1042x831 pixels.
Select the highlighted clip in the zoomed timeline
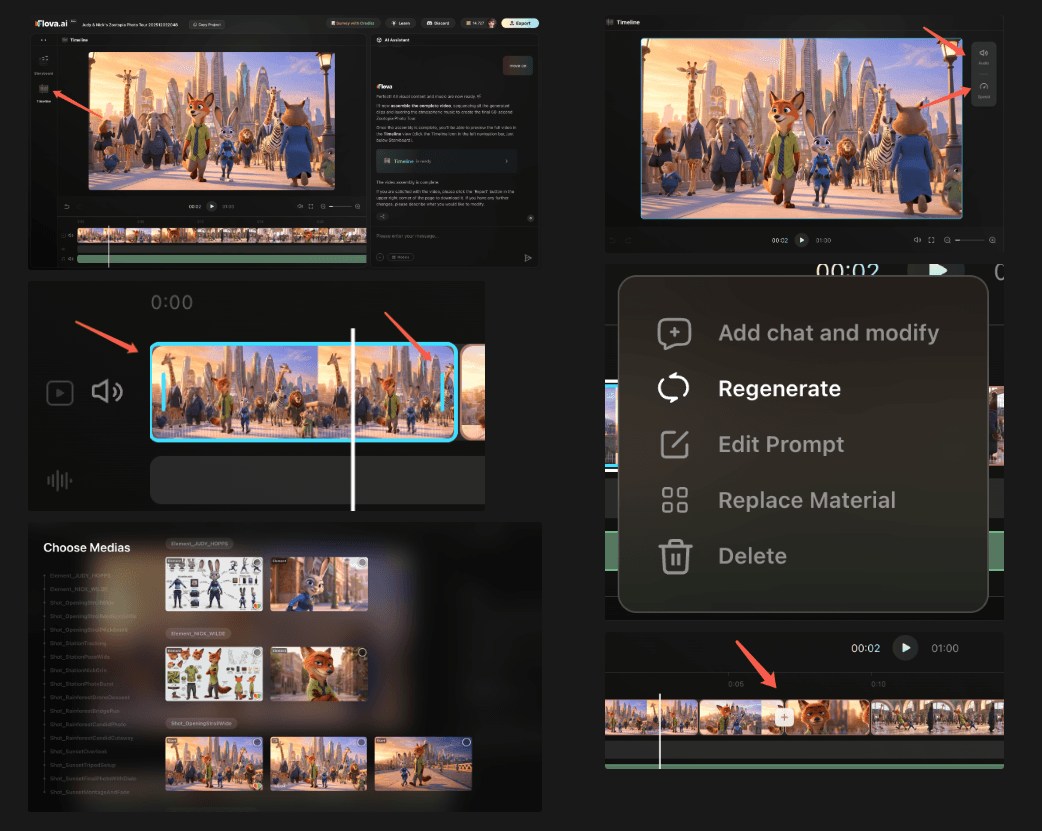click(x=304, y=392)
